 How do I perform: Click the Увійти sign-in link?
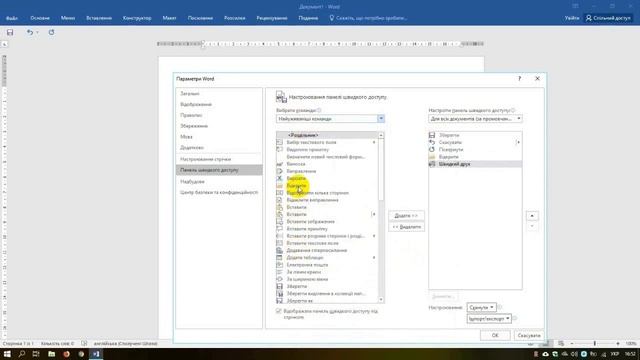pyautogui.click(x=572, y=18)
